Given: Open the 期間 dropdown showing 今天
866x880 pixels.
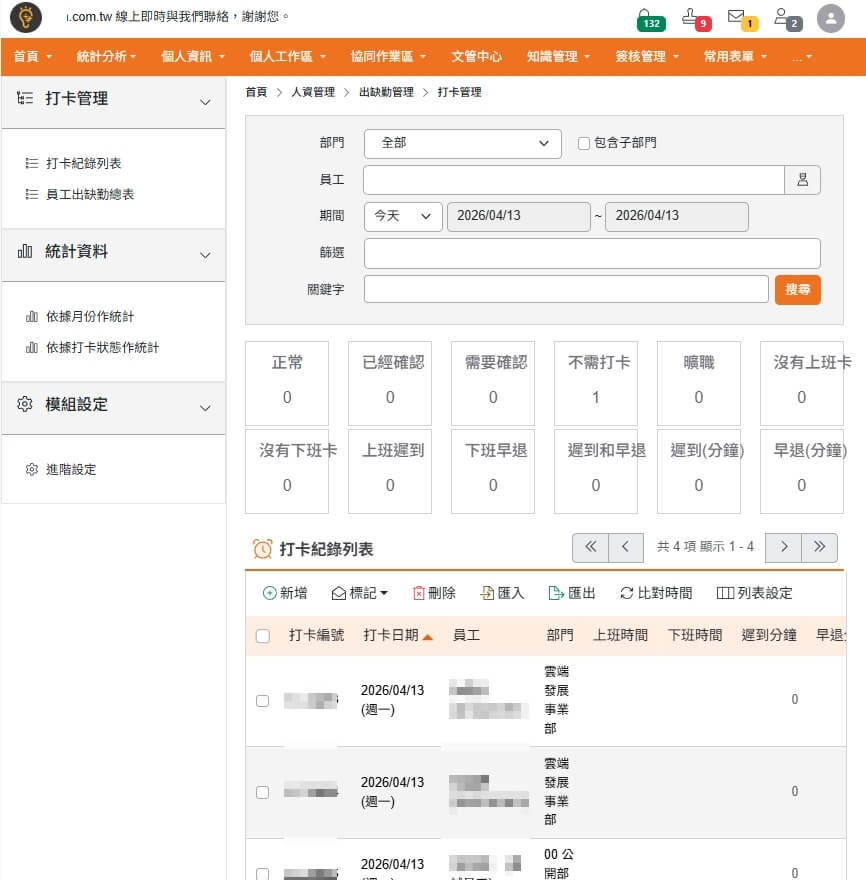Looking at the screenshot, I should [402, 216].
